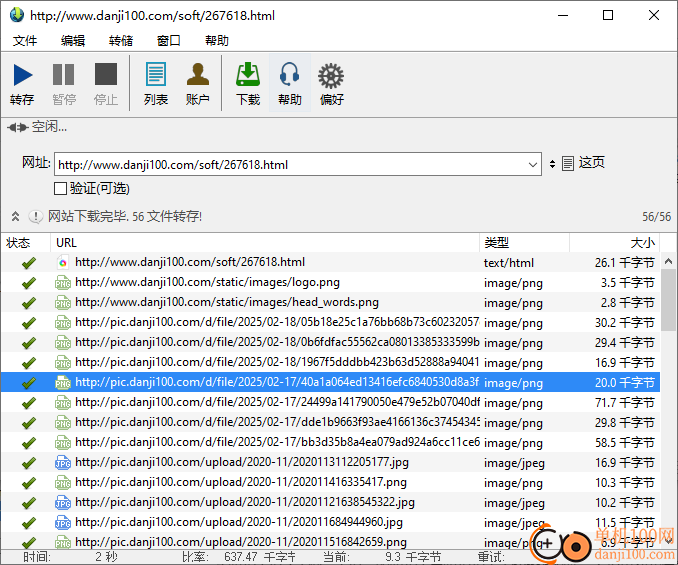Click the 下载 download icon
The image size is (678, 565).
(248, 74)
